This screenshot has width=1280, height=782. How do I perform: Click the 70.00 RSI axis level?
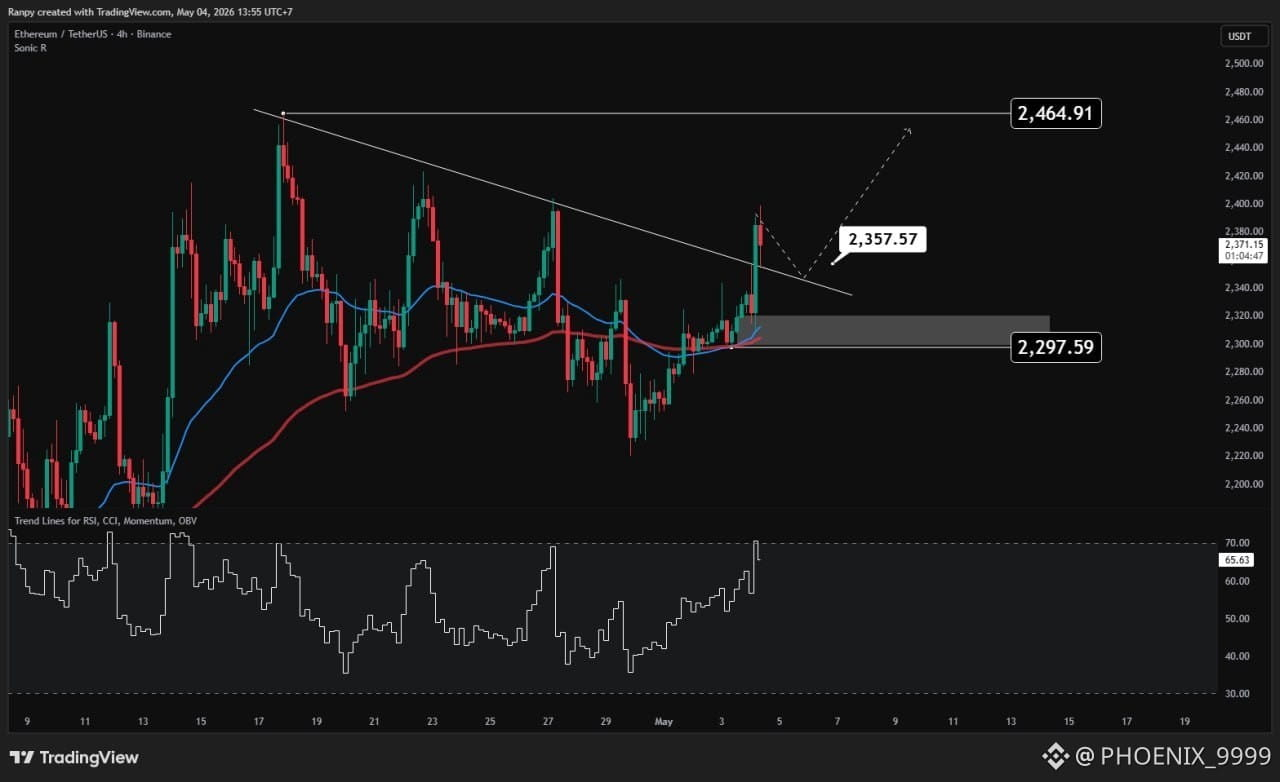pyautogui.click(x=1235, y=543)
